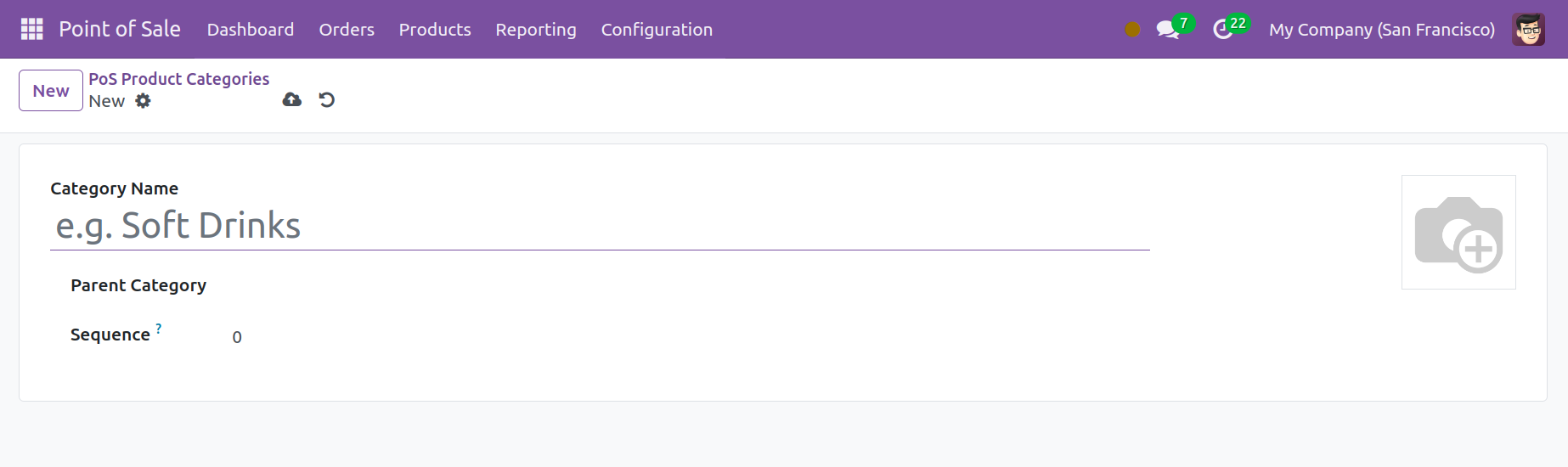The width and height of the screenshot is (1568, 467).
Task: Click the Category Name input field
Action: coord(600,226)
